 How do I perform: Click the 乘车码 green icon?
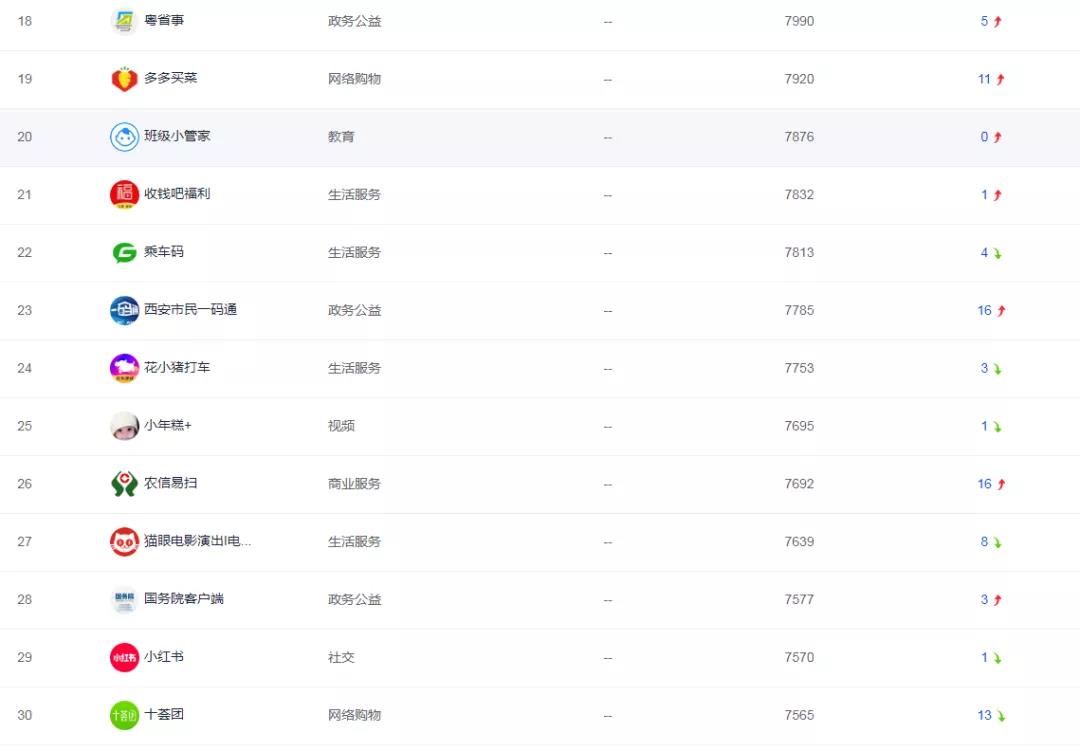point(124,253)
